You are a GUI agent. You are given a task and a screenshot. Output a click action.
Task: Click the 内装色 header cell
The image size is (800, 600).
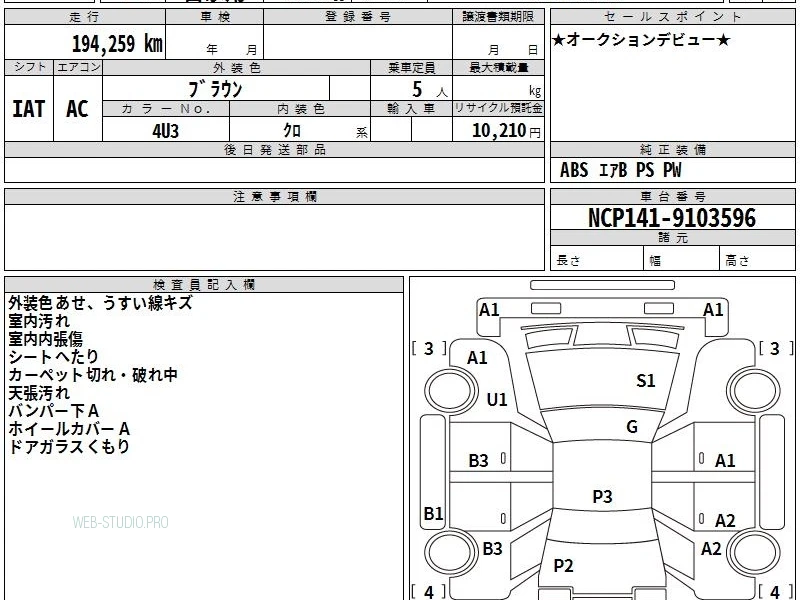click(300, 109)
